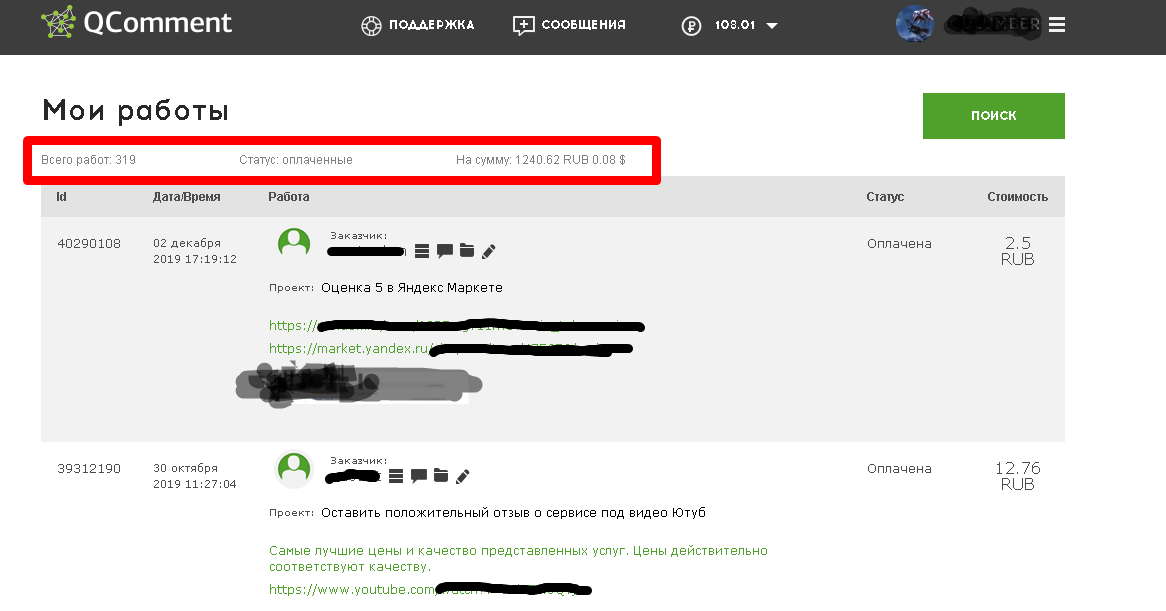The image size is (1166, 611).
Task: Click pencil edit icon for job 40290108
Action: tap(489, 252)
